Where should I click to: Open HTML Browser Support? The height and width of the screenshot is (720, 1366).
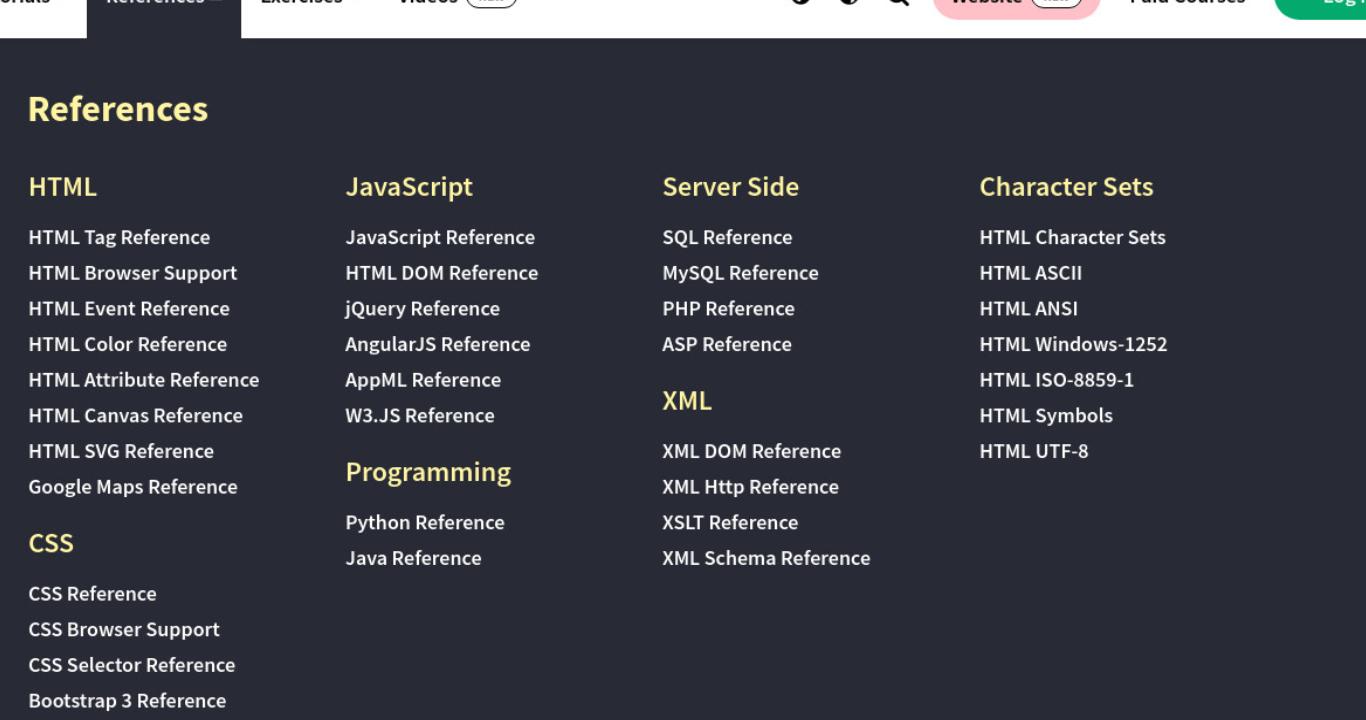point(133,273)
